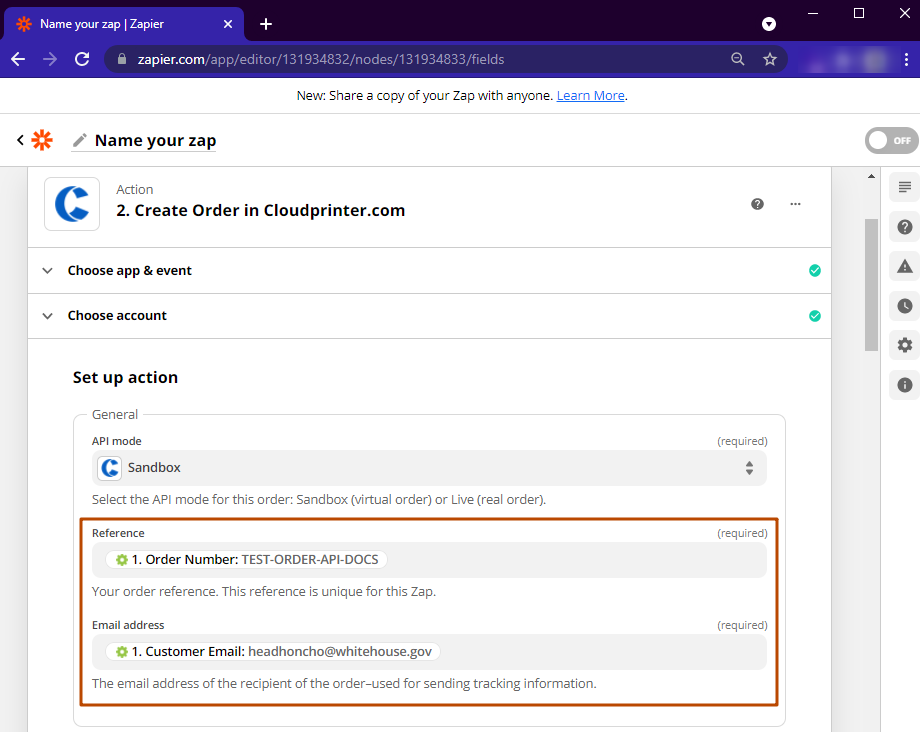Image resolution: width=920 pixels, height=732 pixels.
Task: Open a new browser tab
Action: click(x=266, y=24)
